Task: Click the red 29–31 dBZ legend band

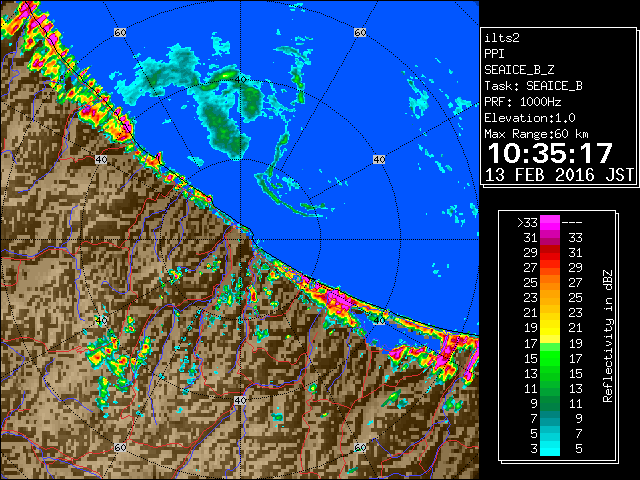Action: click(550, 252)
